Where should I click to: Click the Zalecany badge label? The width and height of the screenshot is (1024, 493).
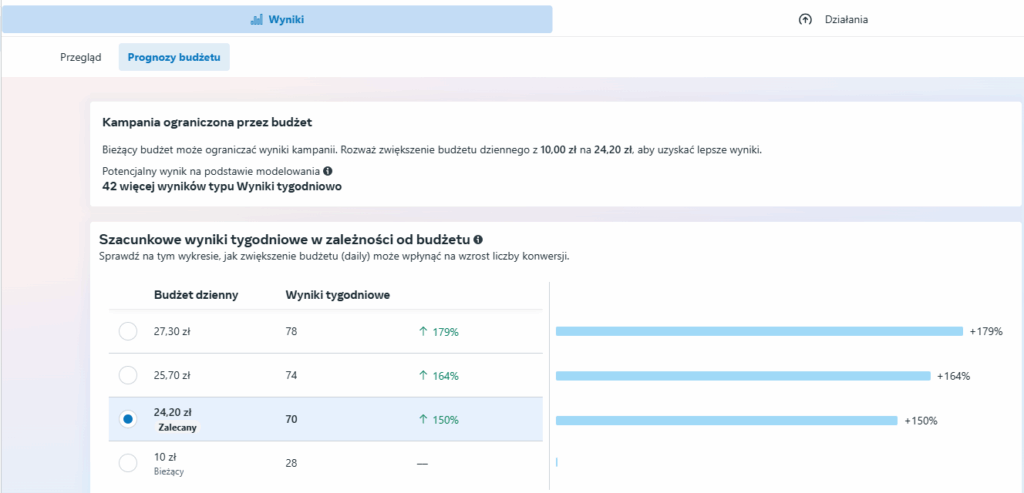click(176, 427)
